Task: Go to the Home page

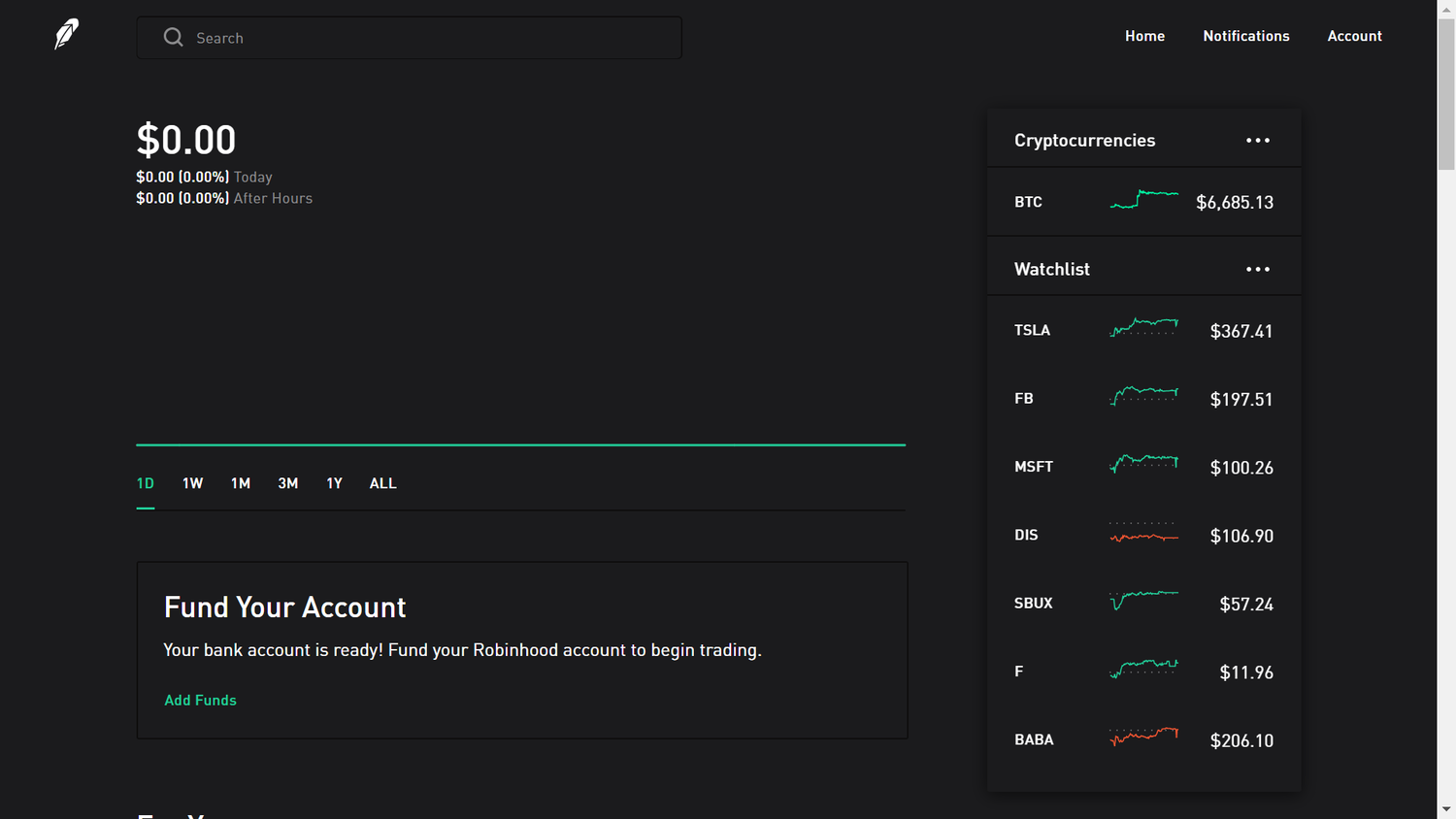Action: (x=1144, y=36)
